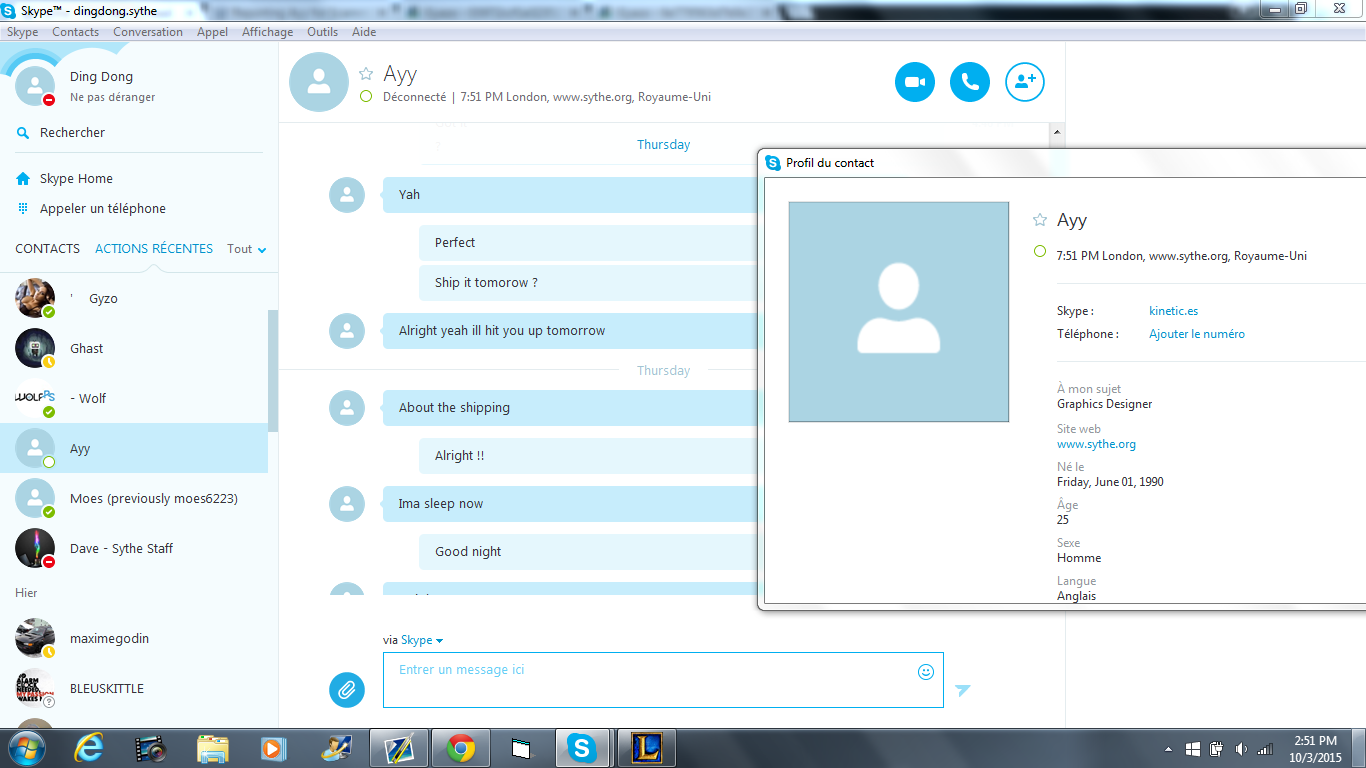The image size is (1366, 768).
Task: Select Moes (previously moes6223) contact
Action: pyautogui.click(x=134, y=498)
